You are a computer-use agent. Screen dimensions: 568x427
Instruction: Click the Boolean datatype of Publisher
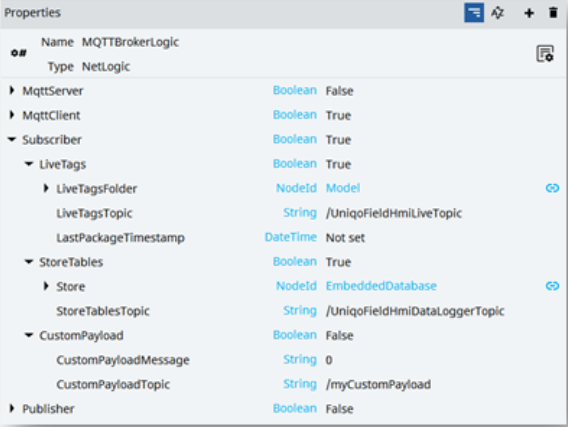pos(295,408)
